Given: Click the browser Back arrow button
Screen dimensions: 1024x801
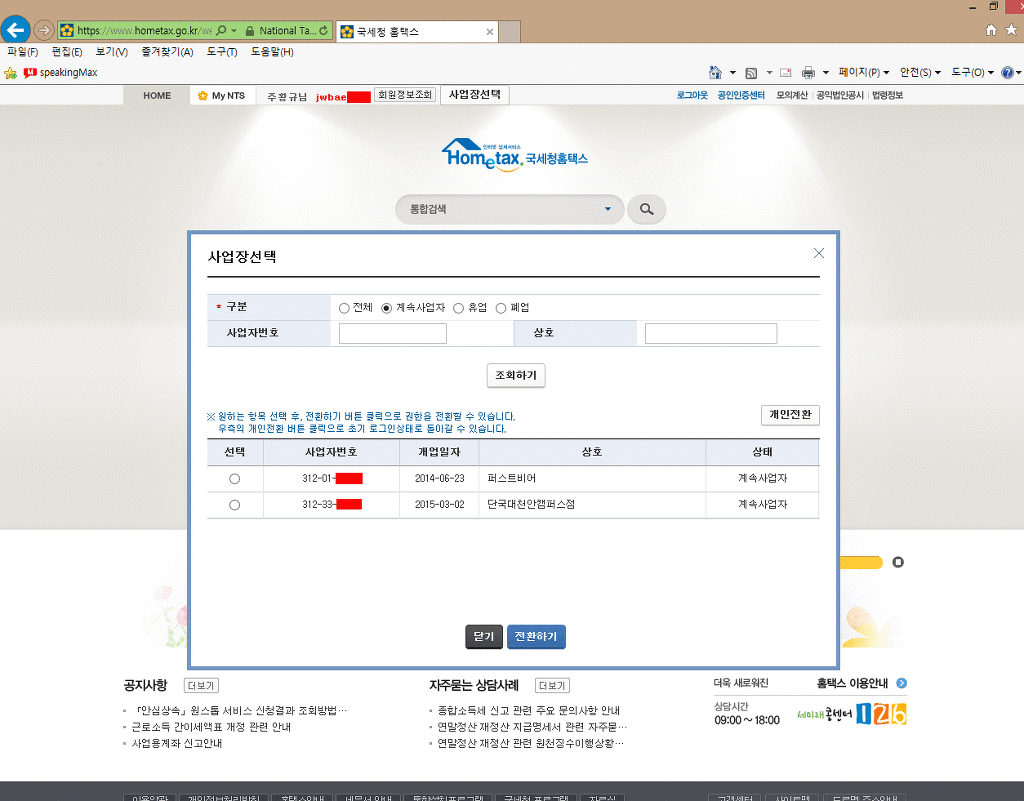Looking at the screenshot, I should tap(16, 30).
